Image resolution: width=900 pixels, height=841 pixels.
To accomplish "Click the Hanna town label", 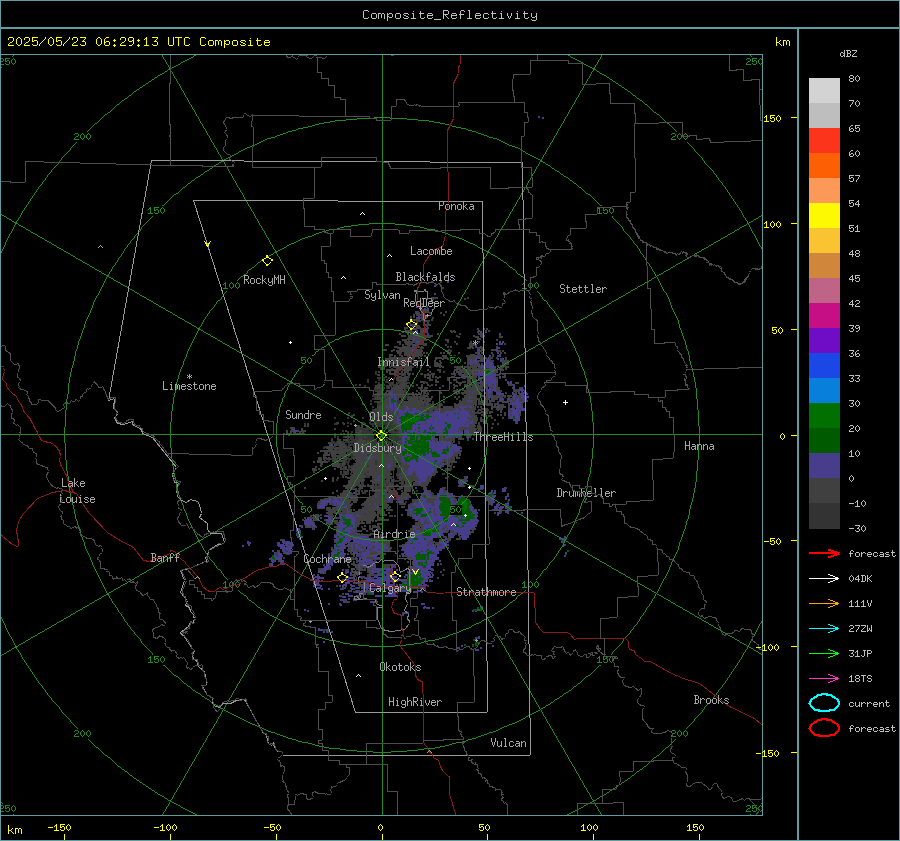I will [699, 446].
